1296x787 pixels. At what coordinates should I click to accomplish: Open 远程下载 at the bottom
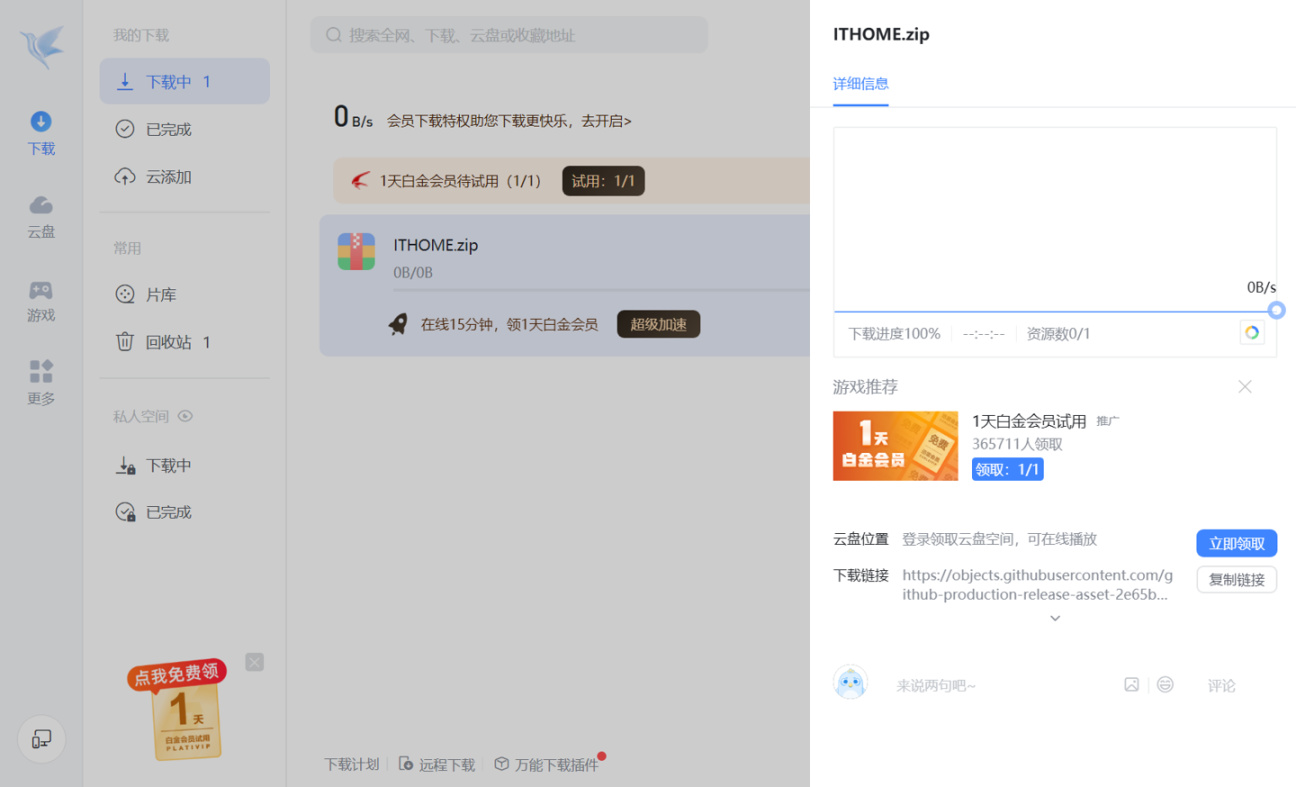437,764
